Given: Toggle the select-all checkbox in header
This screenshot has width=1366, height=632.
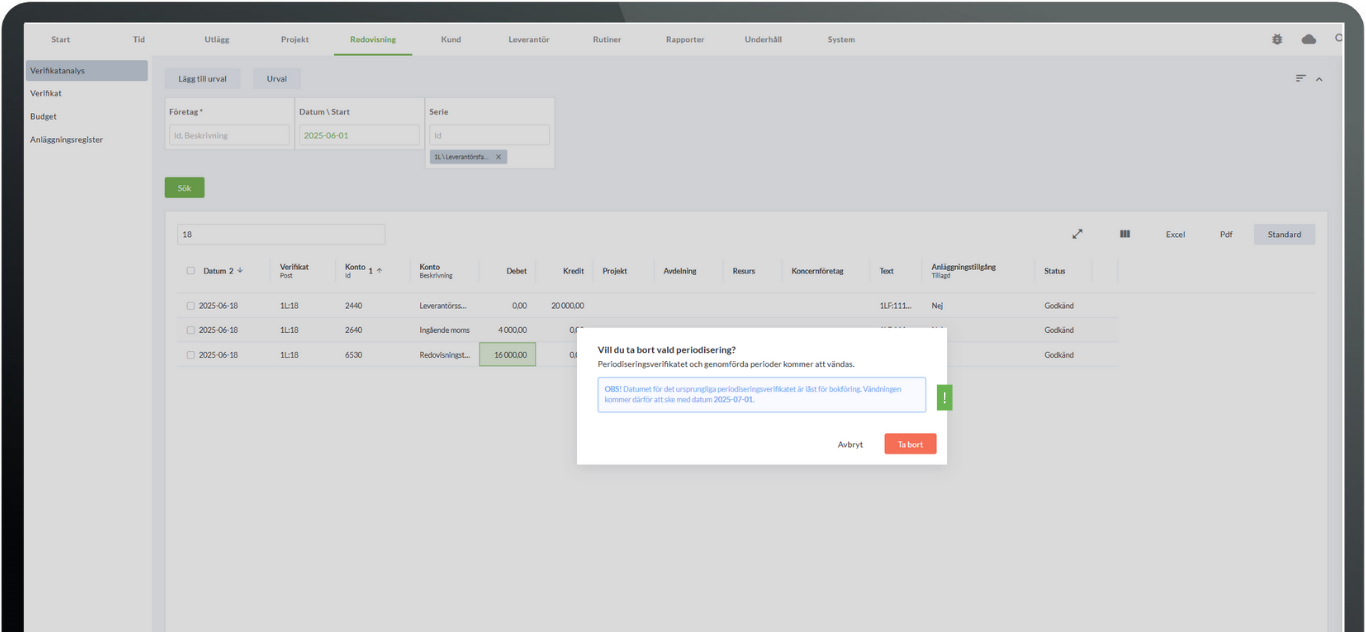Looking at the screenshot, I should coord(191,271).
